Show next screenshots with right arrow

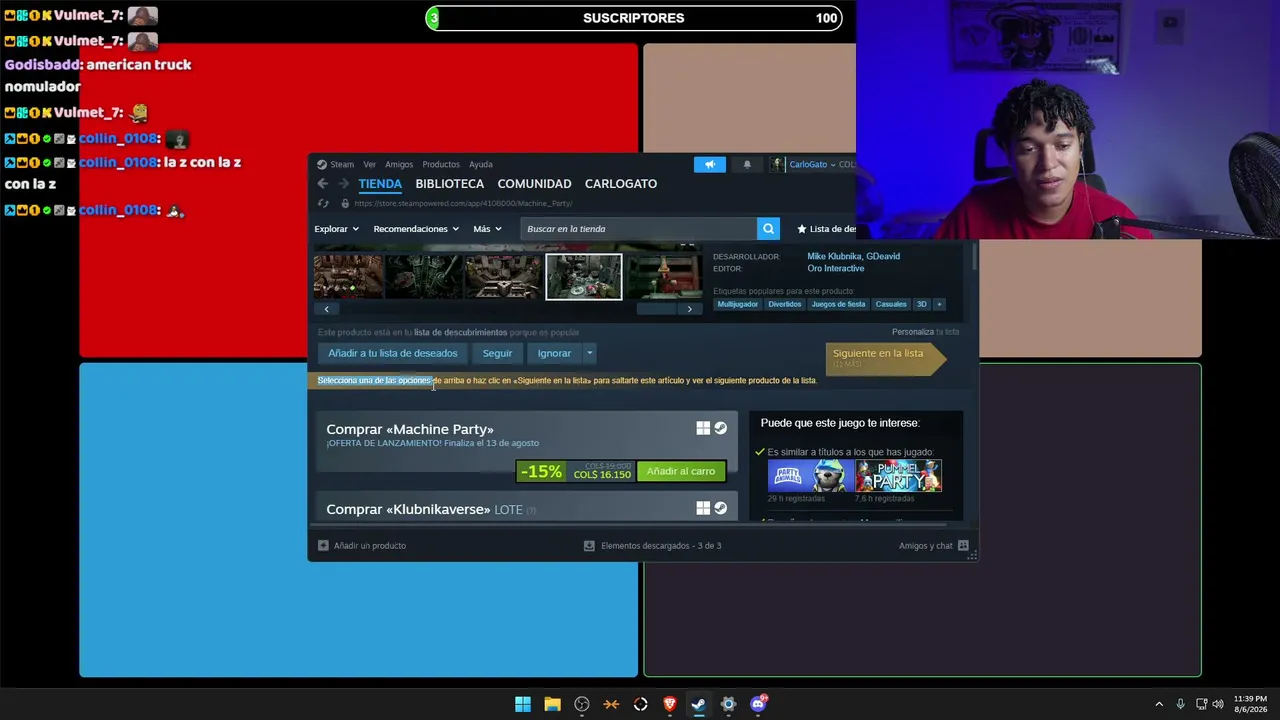[689, 309]
